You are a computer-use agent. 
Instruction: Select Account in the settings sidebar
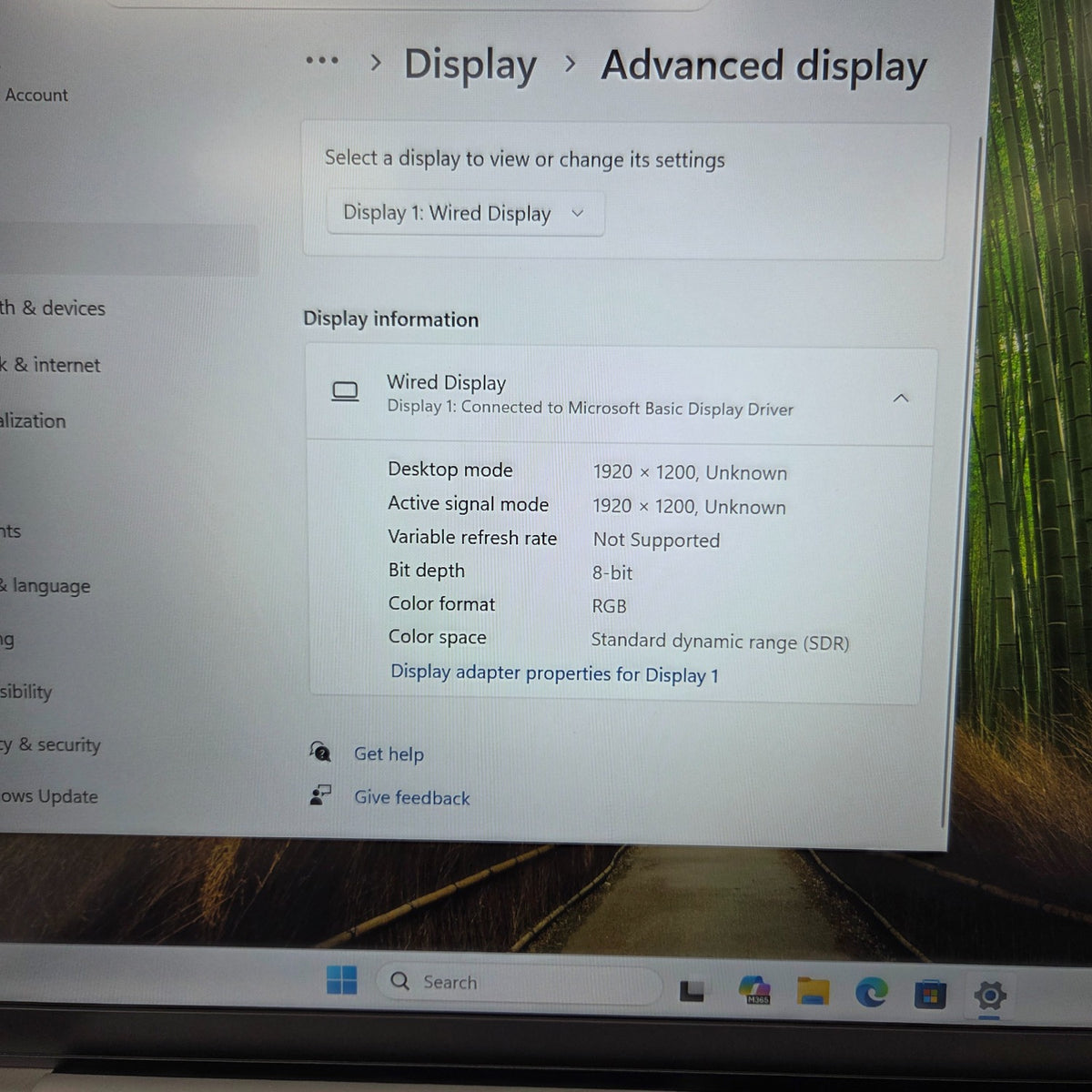tap(36, 95)
